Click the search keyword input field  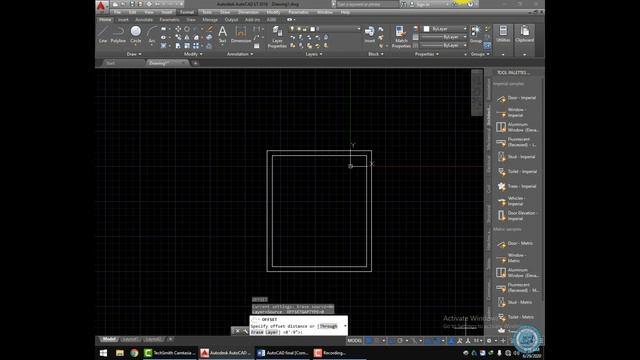pos(367,4)
